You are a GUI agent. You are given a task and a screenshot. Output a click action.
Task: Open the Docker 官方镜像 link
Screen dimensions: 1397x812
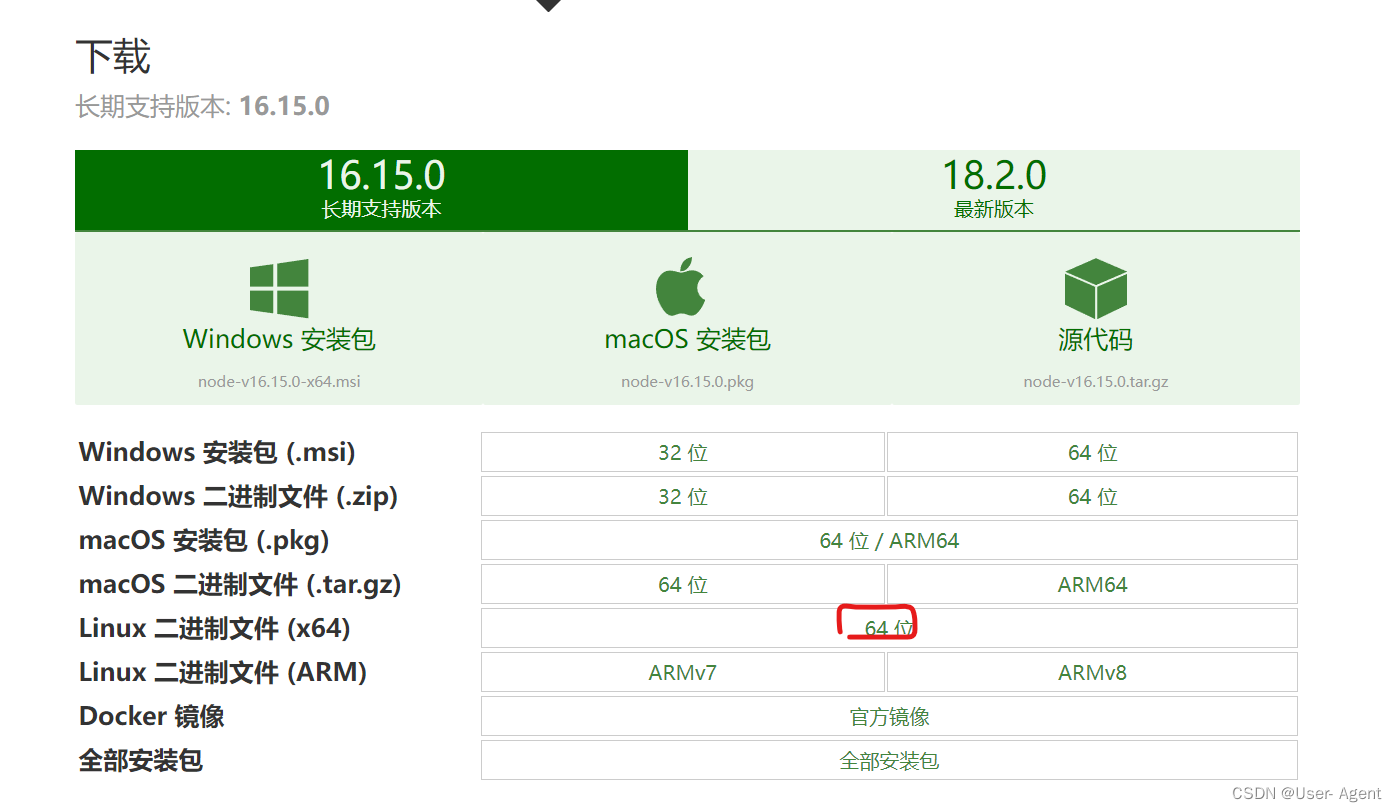[889, 716]
